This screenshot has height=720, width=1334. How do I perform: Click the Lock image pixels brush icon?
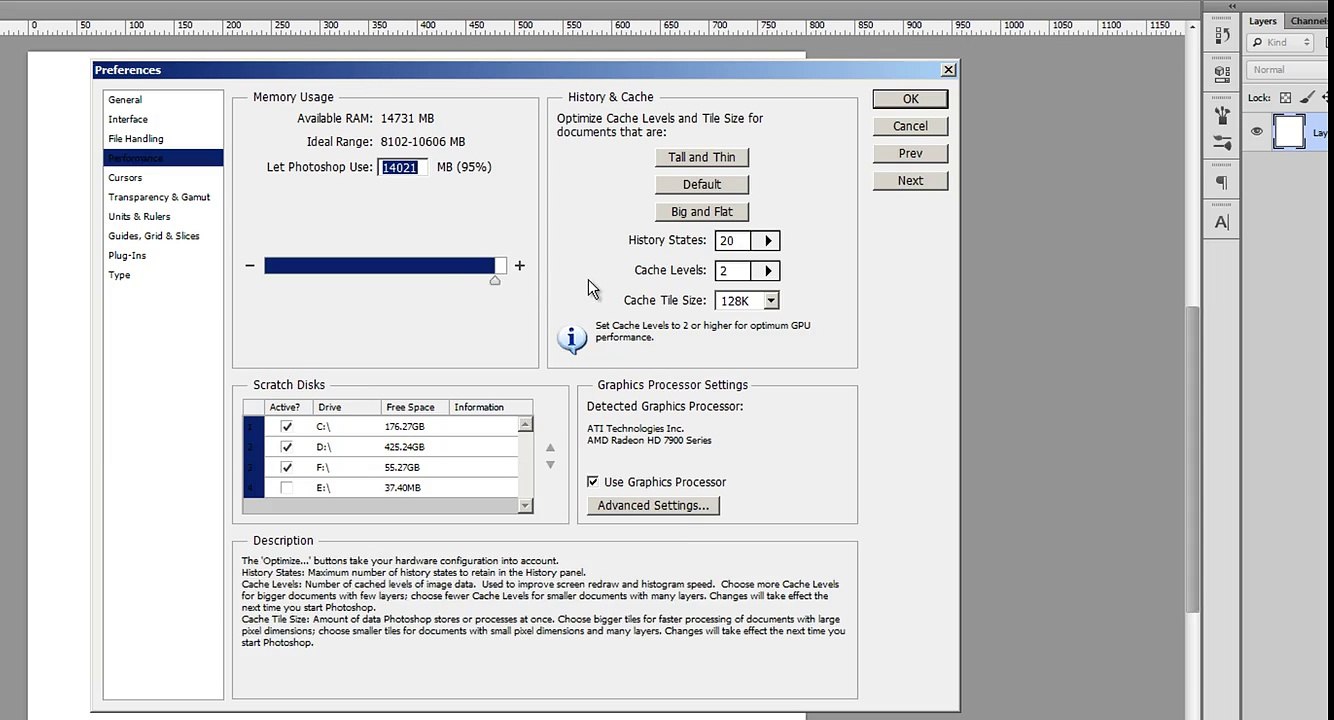[1307, 97]
